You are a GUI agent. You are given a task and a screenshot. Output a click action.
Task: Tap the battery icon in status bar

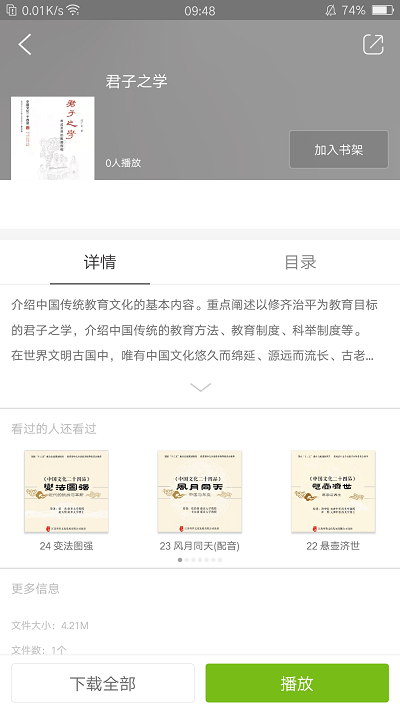coord(382,10)
